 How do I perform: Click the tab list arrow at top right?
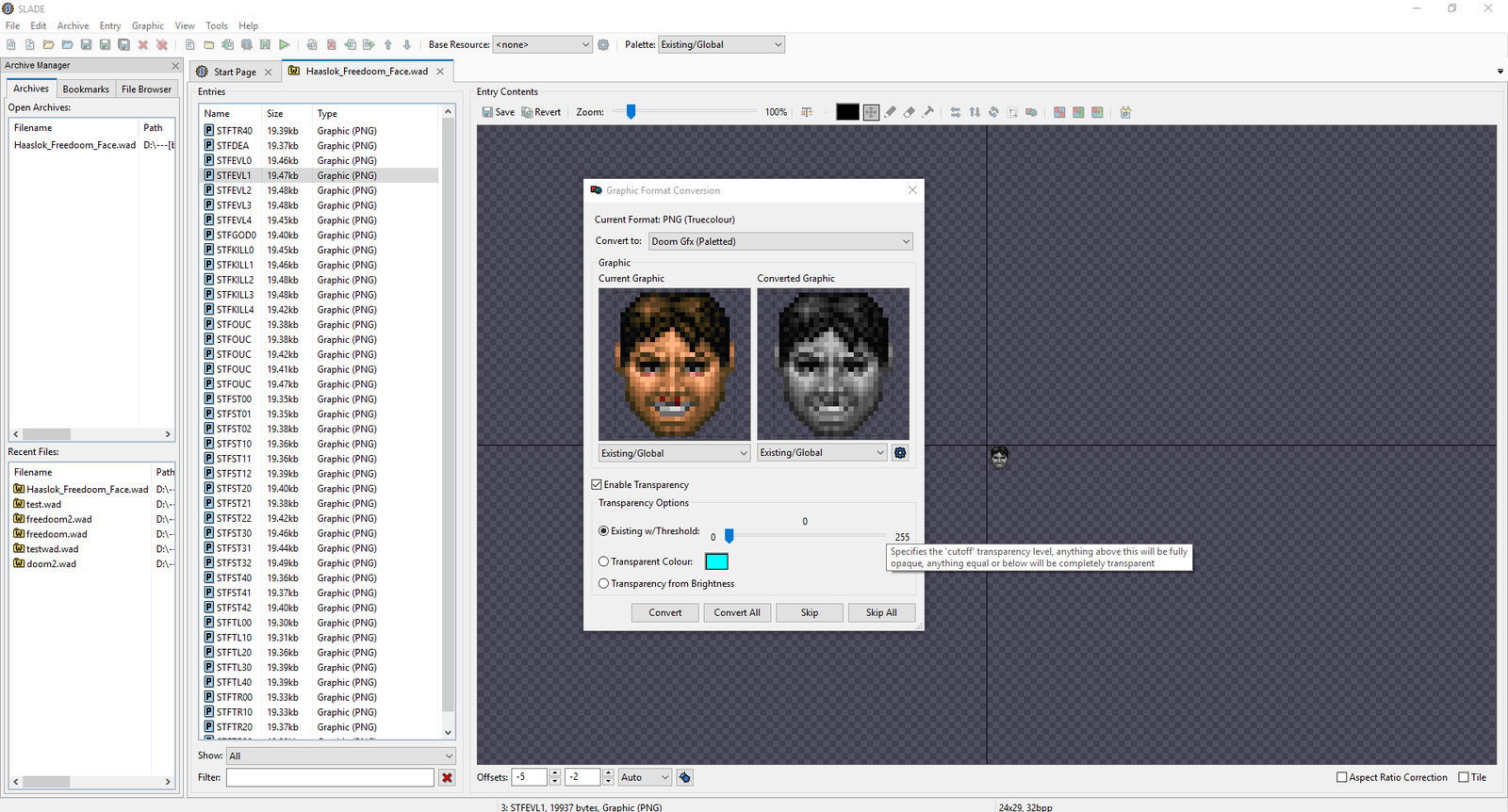(x=1500, y=72)
